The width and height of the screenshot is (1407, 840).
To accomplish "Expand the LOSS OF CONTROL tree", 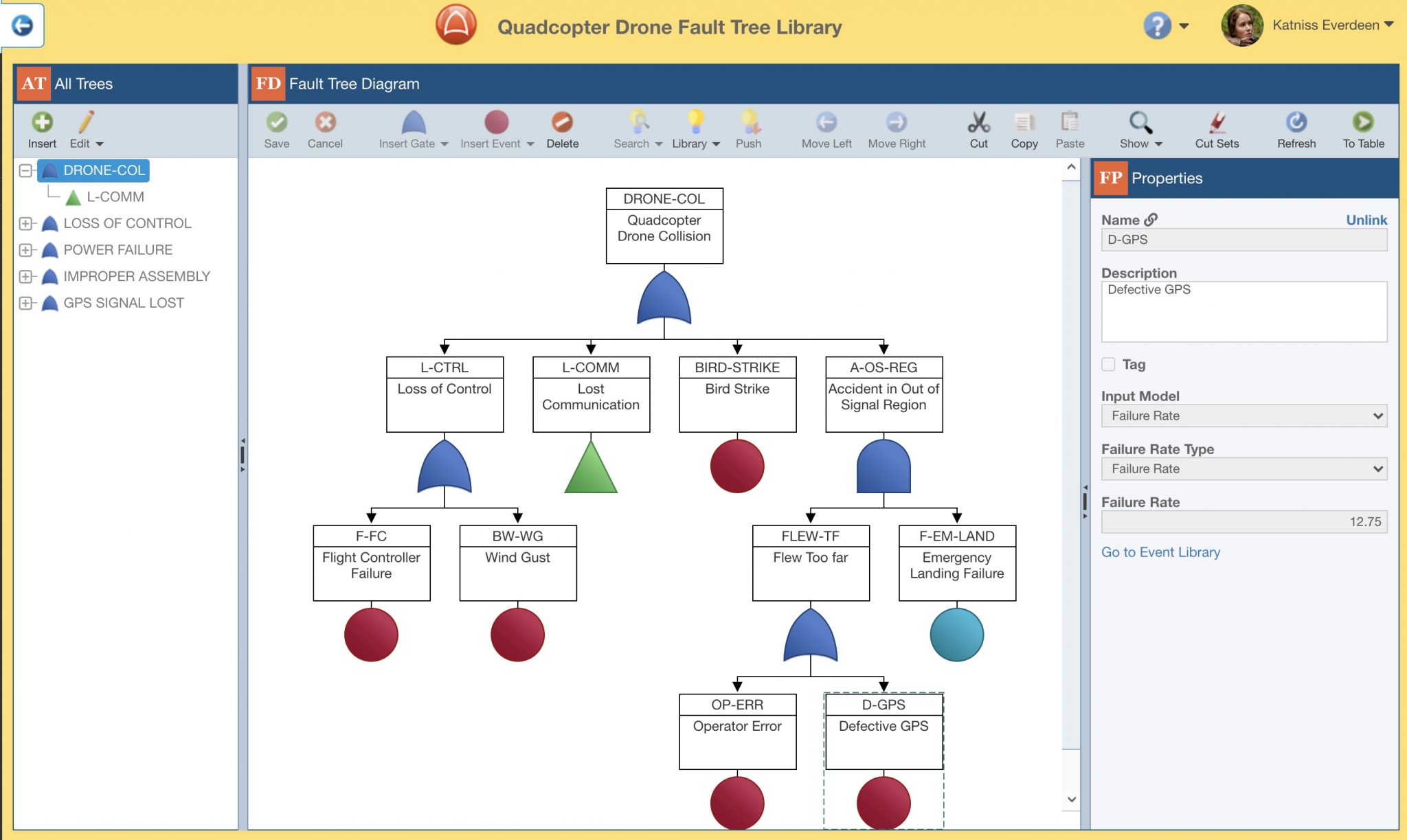I will pyautogui.click(x=27, y=223).
